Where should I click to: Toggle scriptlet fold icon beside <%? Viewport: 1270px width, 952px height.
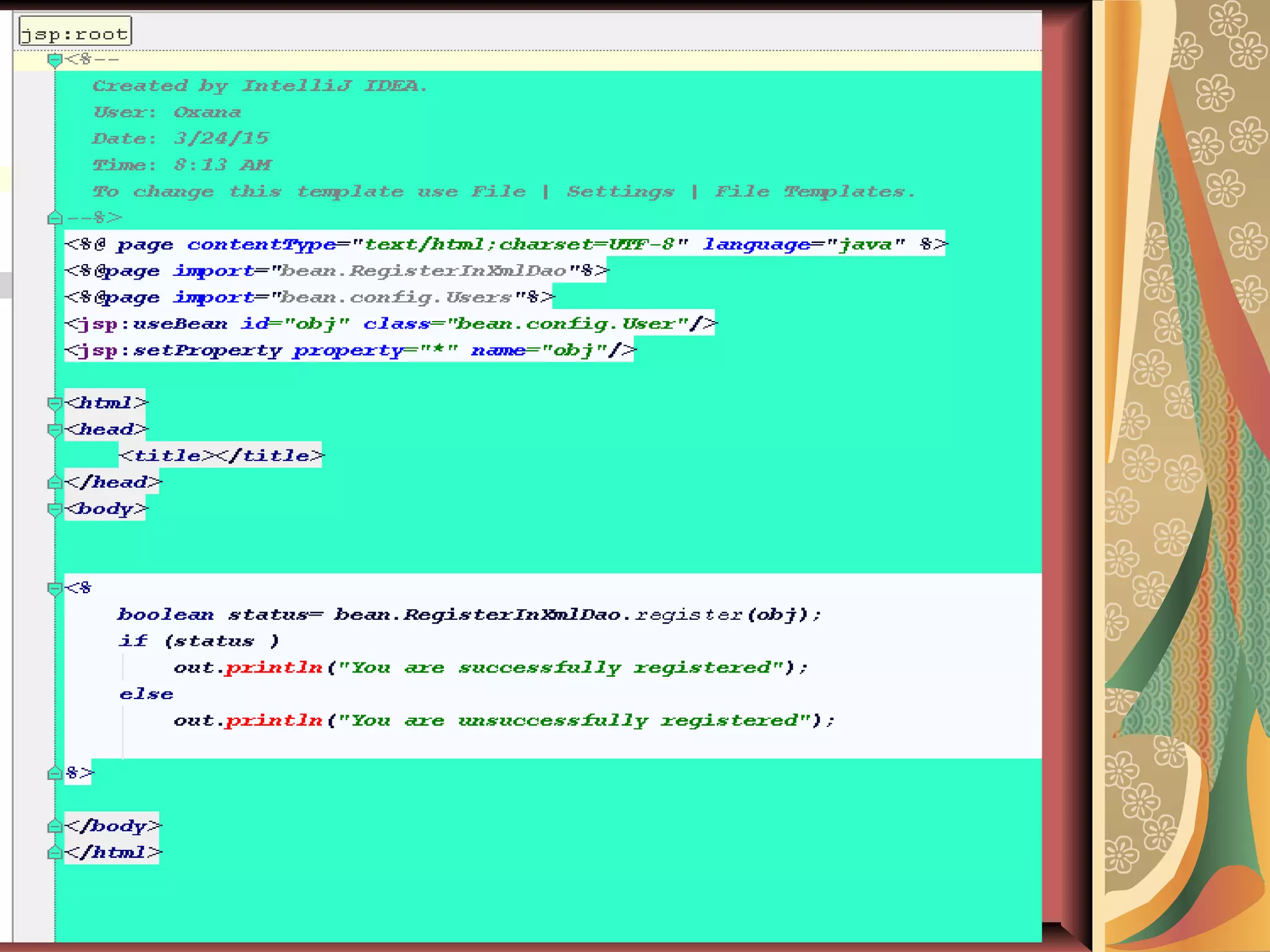click(x=55, y=588)
